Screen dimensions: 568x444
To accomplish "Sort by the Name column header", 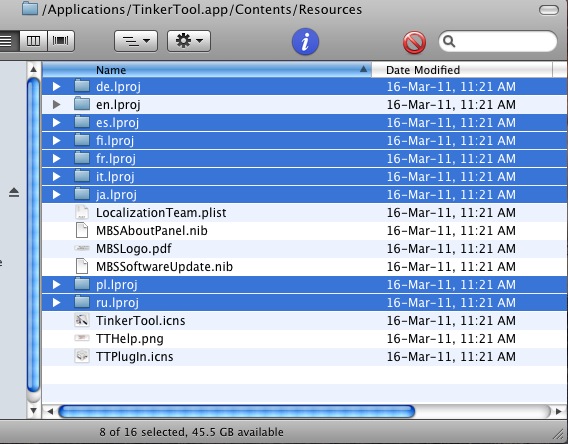I will pyautogui.click(x=206, y=70).
